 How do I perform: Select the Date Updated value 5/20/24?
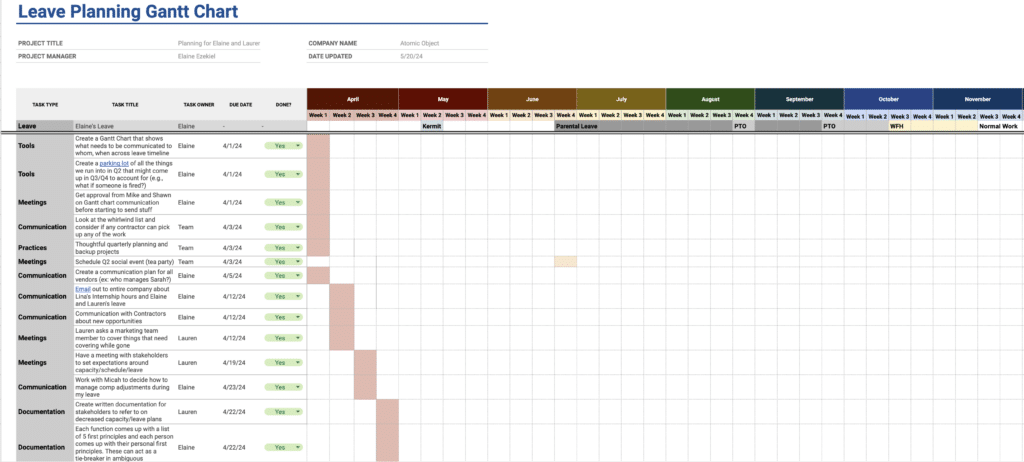(411, 57)
